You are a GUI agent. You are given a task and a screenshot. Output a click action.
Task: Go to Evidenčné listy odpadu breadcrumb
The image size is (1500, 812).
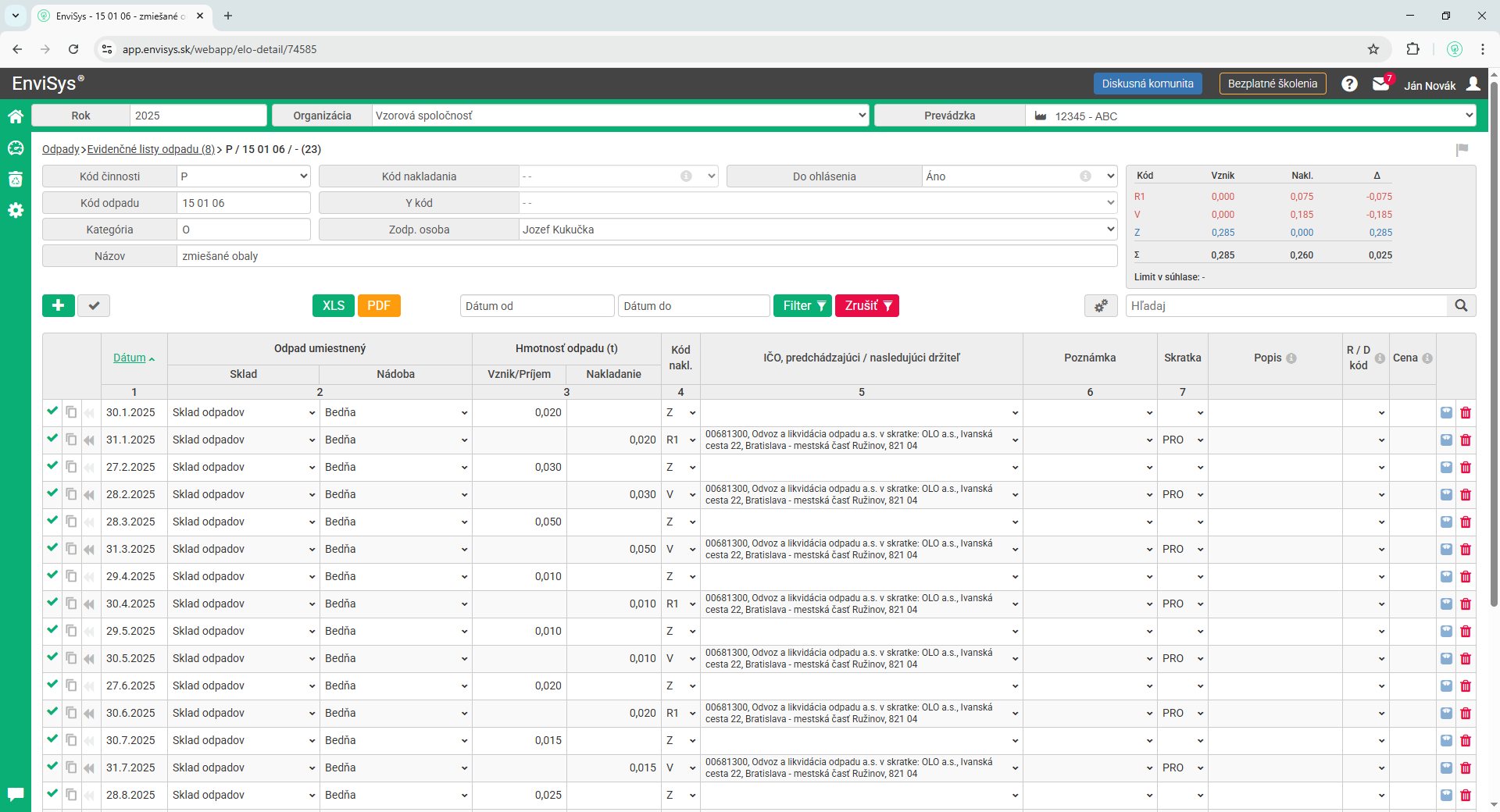click(x=151, y=149)
